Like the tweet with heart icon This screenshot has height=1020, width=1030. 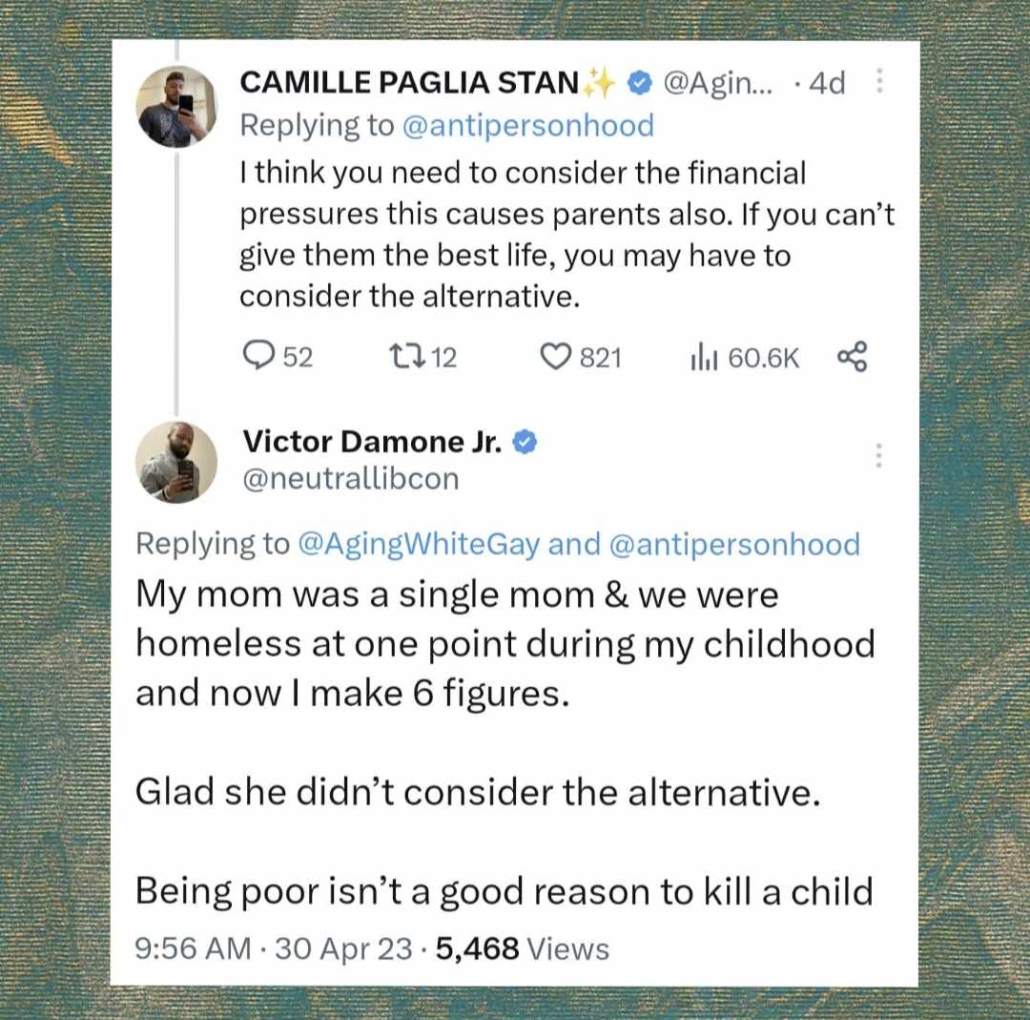tap(554, 356)
